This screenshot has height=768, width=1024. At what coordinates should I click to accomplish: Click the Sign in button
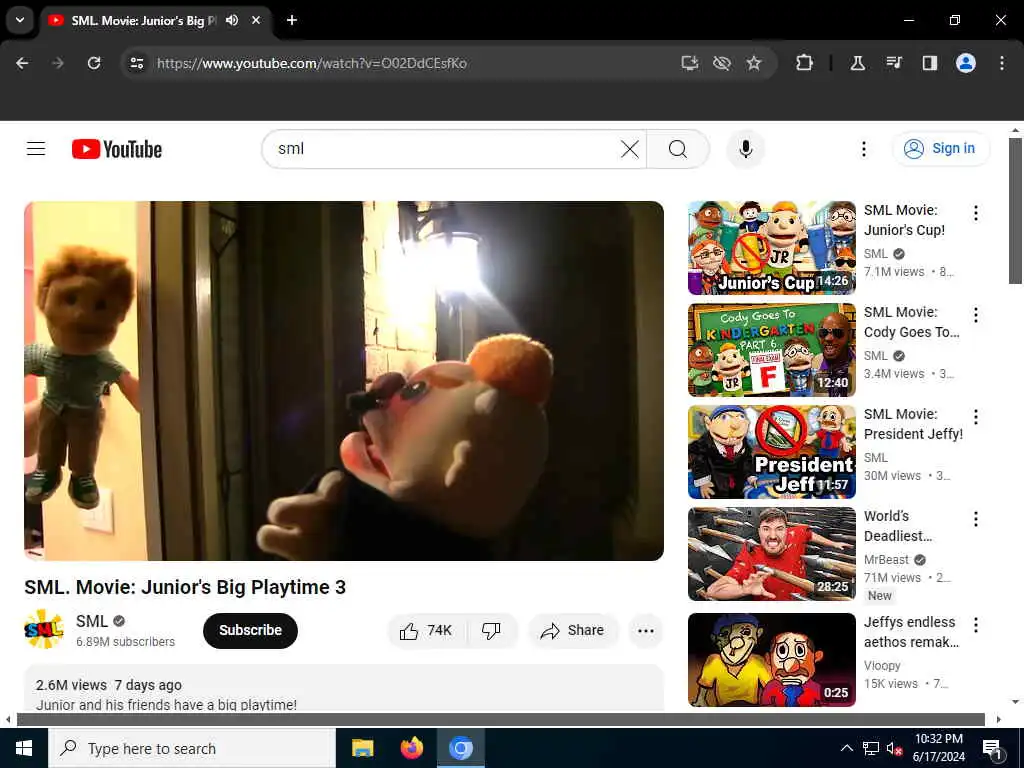[x=941, y=148]
